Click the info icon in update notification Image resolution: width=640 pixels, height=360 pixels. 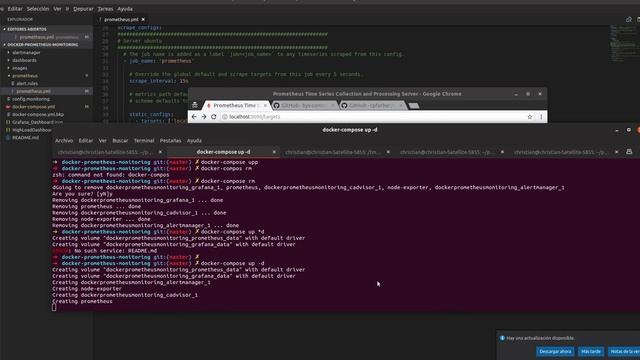502,338
